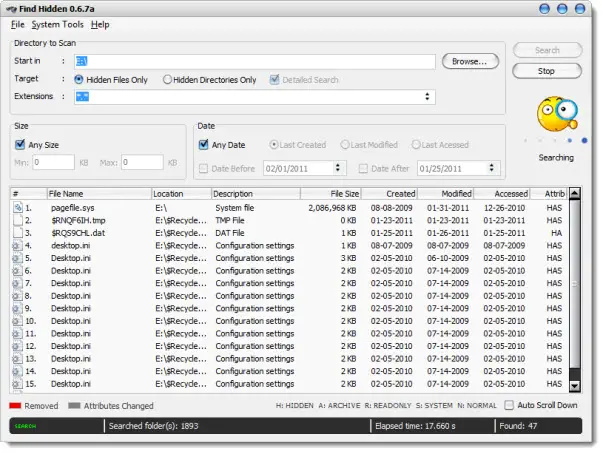Uncheck the Any Size checkbox

coord(20,145)
